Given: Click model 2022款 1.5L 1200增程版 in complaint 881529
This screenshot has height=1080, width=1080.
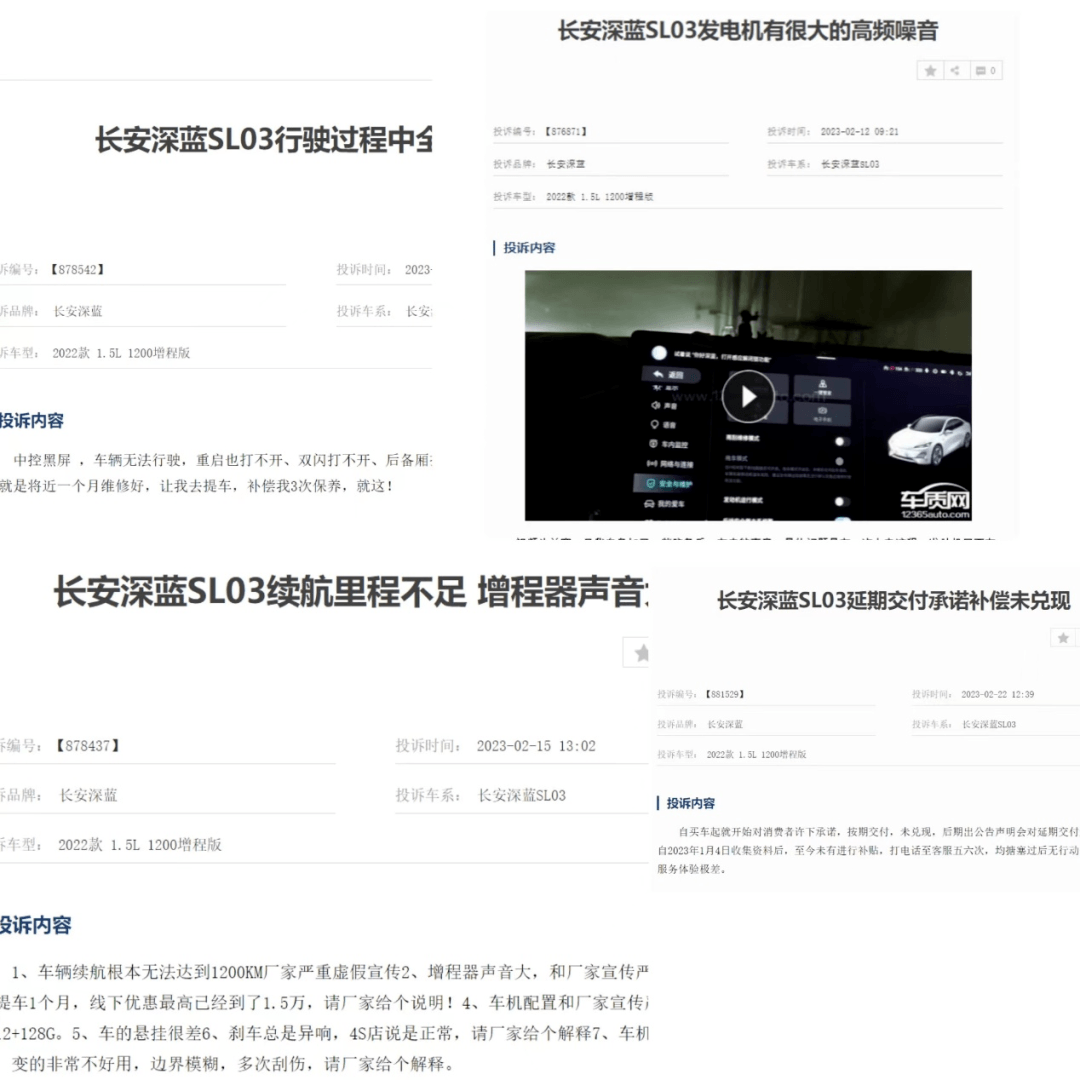Looking at the screenshot, I should pos(756,755).
